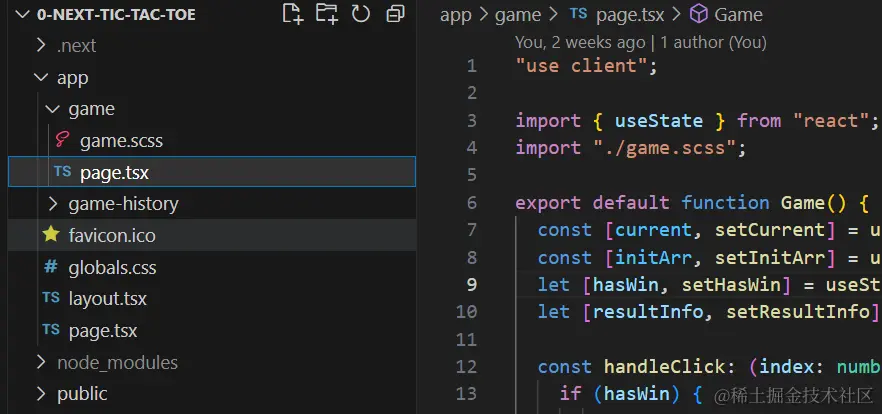
Task: Click 'setHasWin' on line 9
Action: point(731,285)
